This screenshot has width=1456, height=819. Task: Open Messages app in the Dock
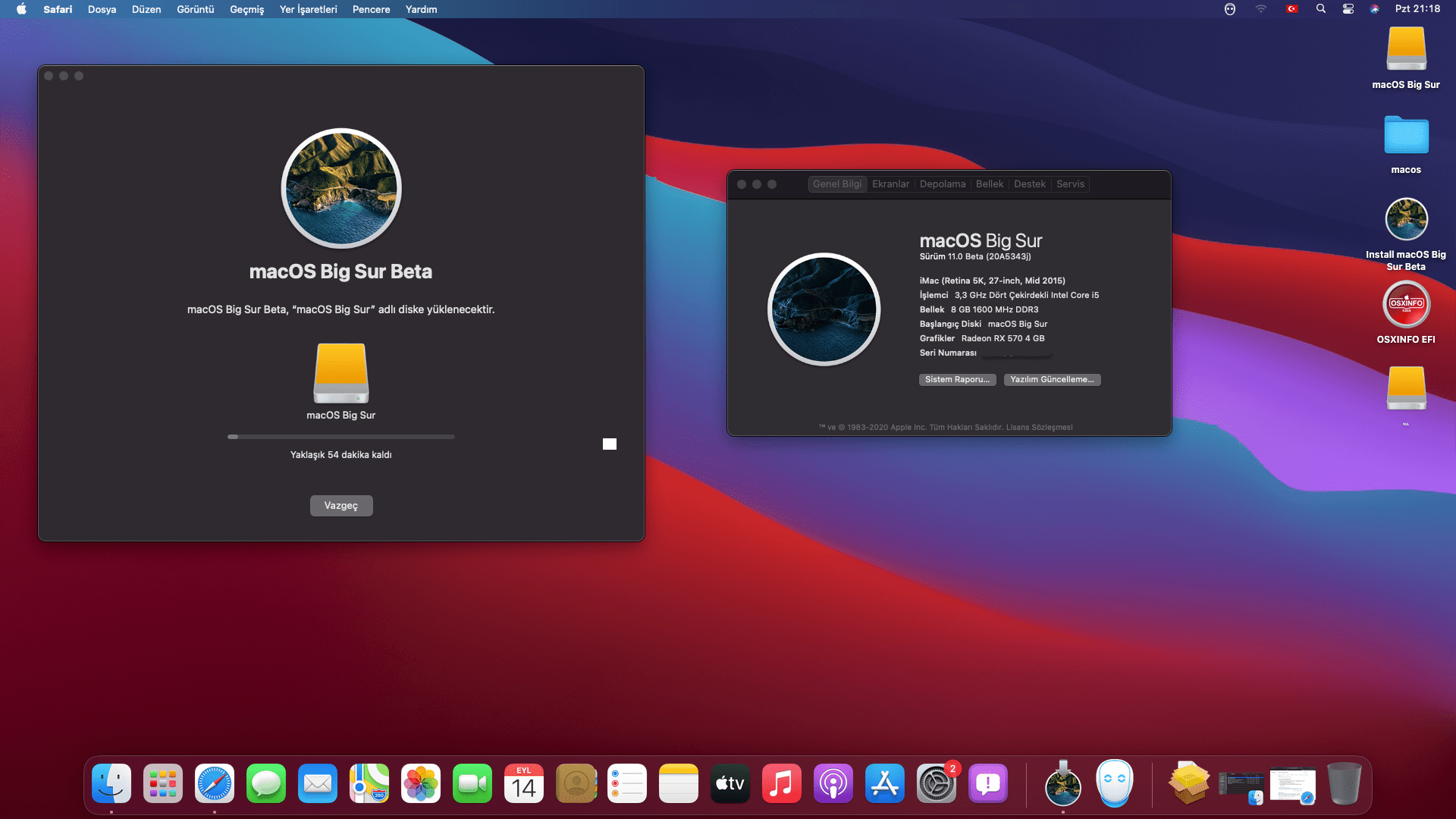coord(266,783)
